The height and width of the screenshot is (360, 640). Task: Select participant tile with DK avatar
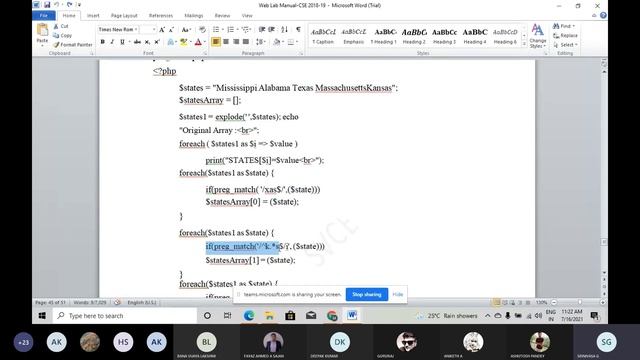[x=340, y=342]
